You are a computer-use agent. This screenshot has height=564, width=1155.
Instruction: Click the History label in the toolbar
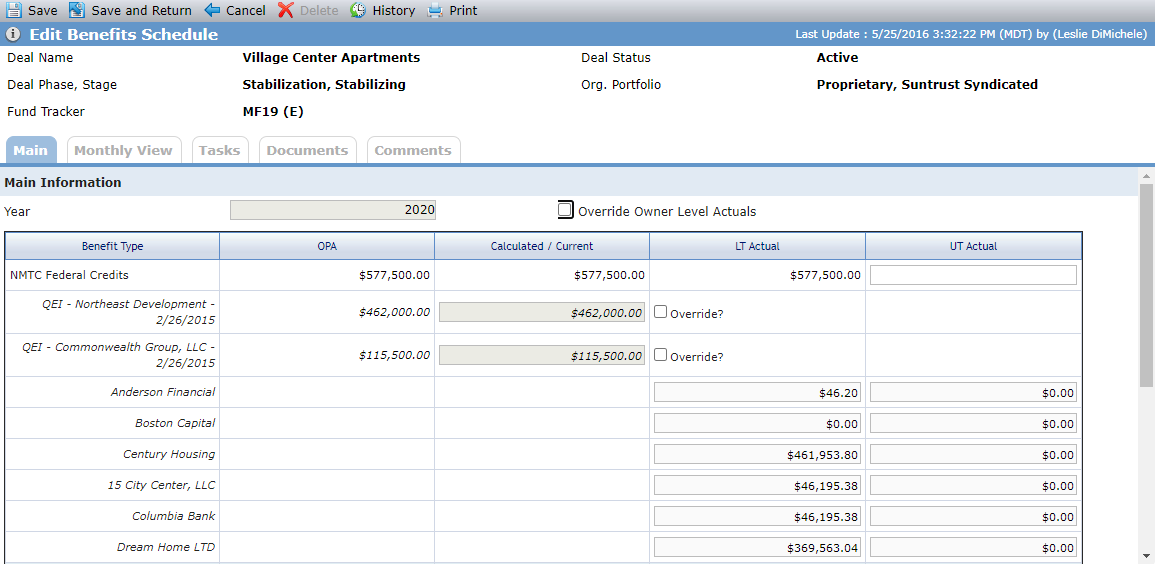coord(393,11)
